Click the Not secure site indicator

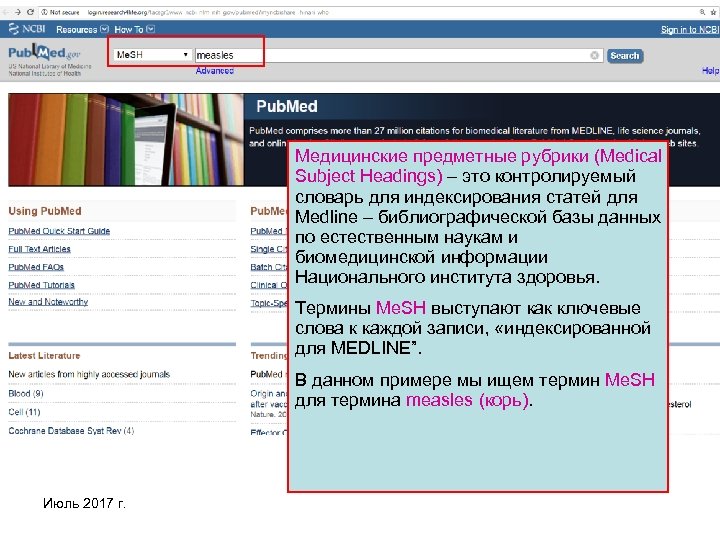click(x=61, y=12)
